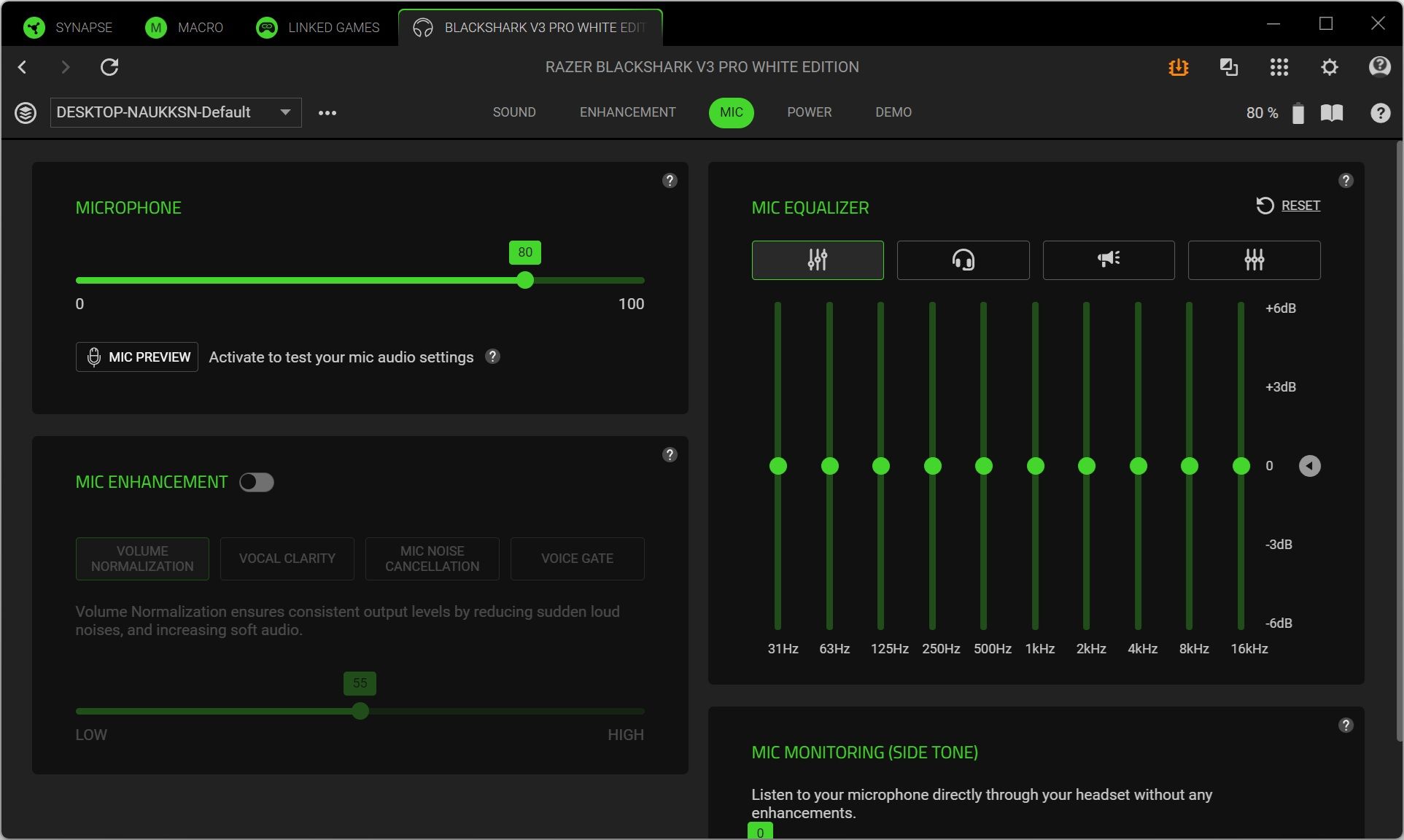Open the three-dot profile options menu
Screen dimensions: 1404x840
tap(327, 112)
